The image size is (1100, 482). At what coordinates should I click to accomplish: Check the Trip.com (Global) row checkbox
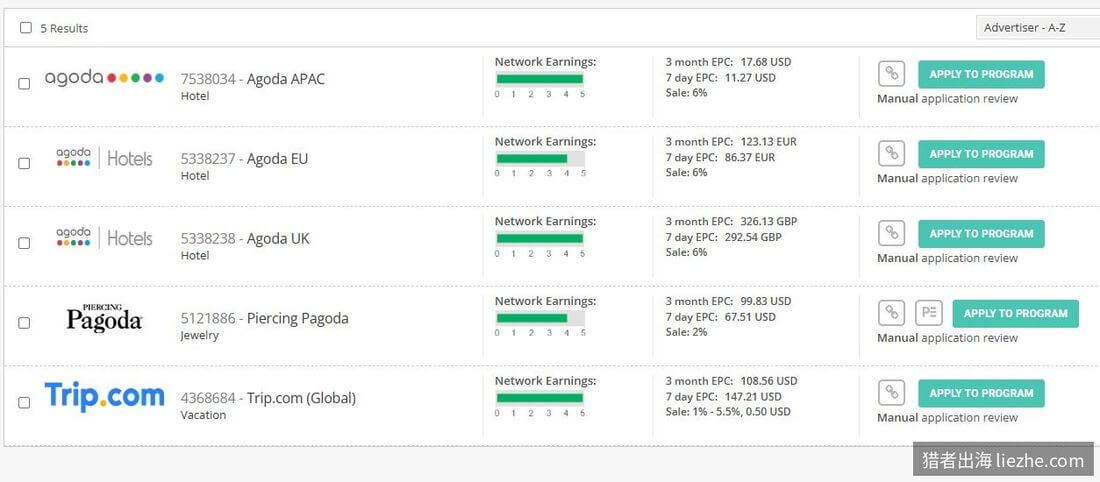[24, 403]
